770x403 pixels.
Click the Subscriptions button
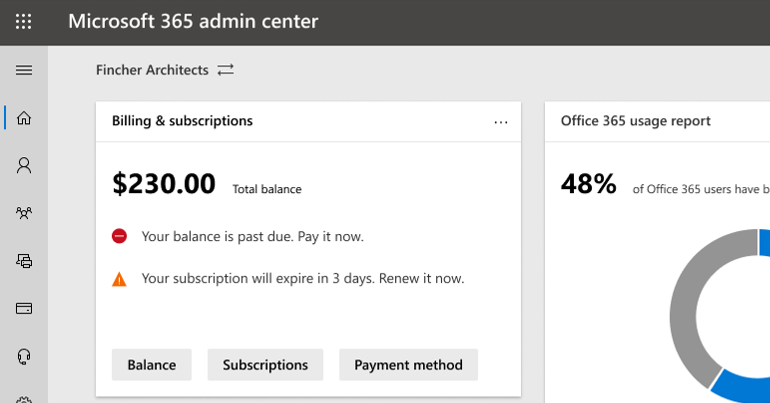tap(265, 365)
